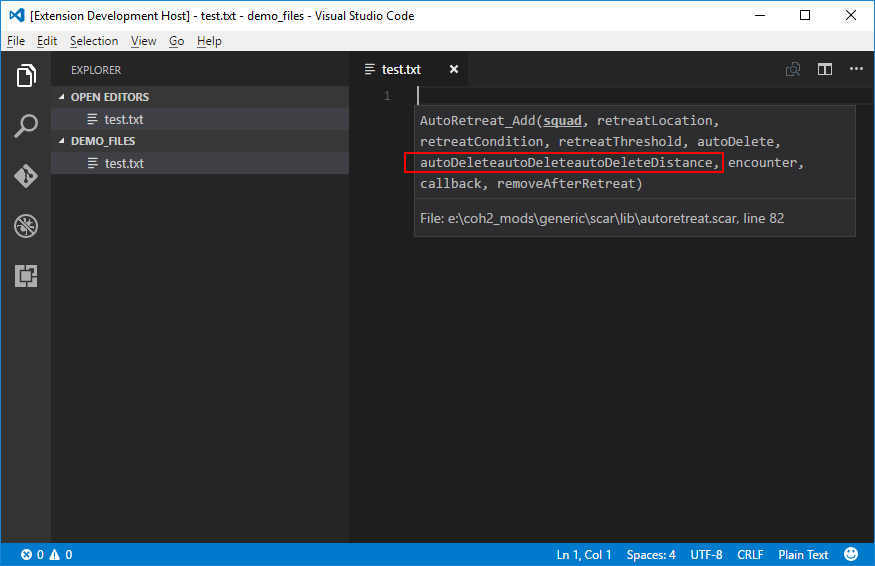Click the retreatLocation parameter text
Screen dimensions: 875x566
coord(655,121)
